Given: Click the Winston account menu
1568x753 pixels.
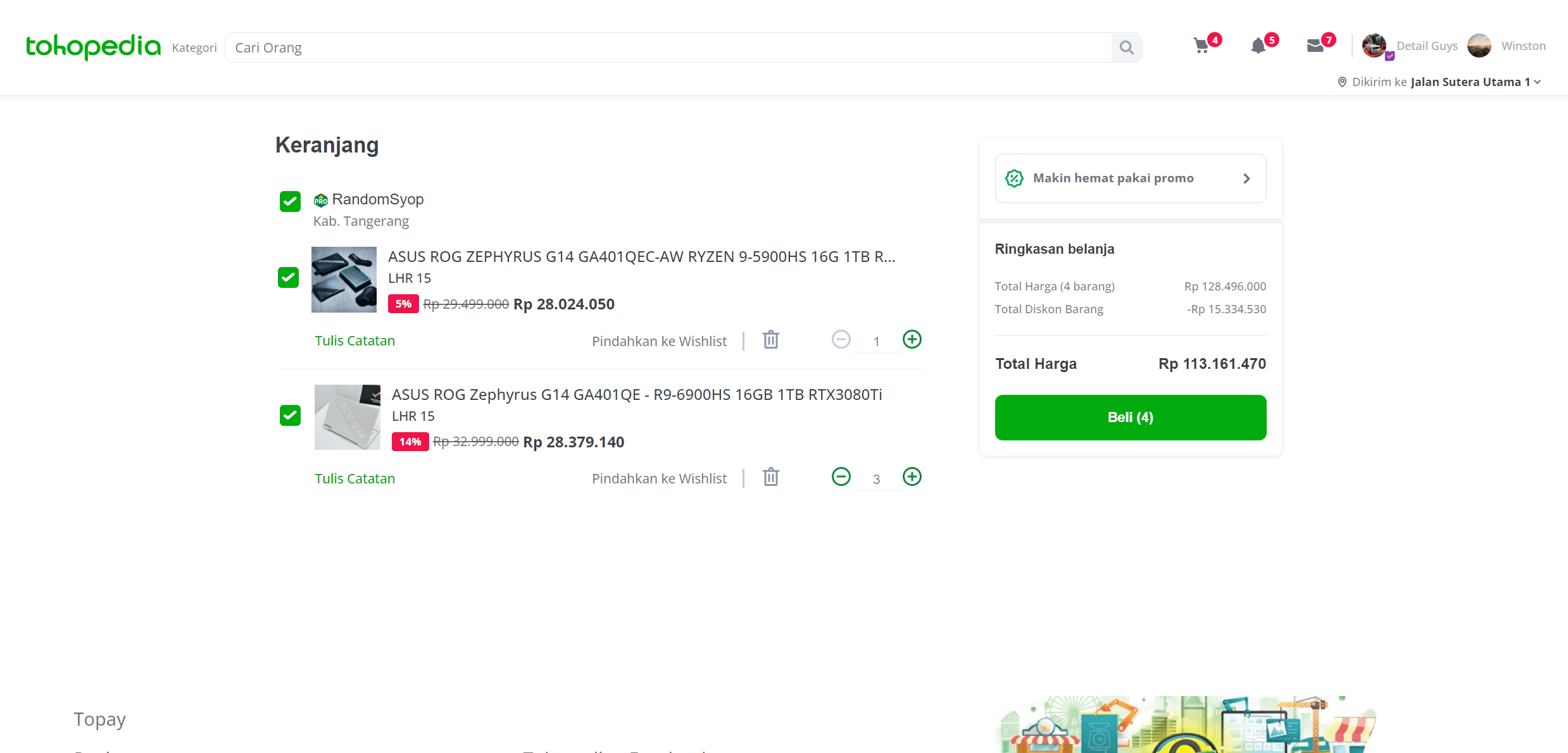Looking at the screenshot, I should [1507, 46].
